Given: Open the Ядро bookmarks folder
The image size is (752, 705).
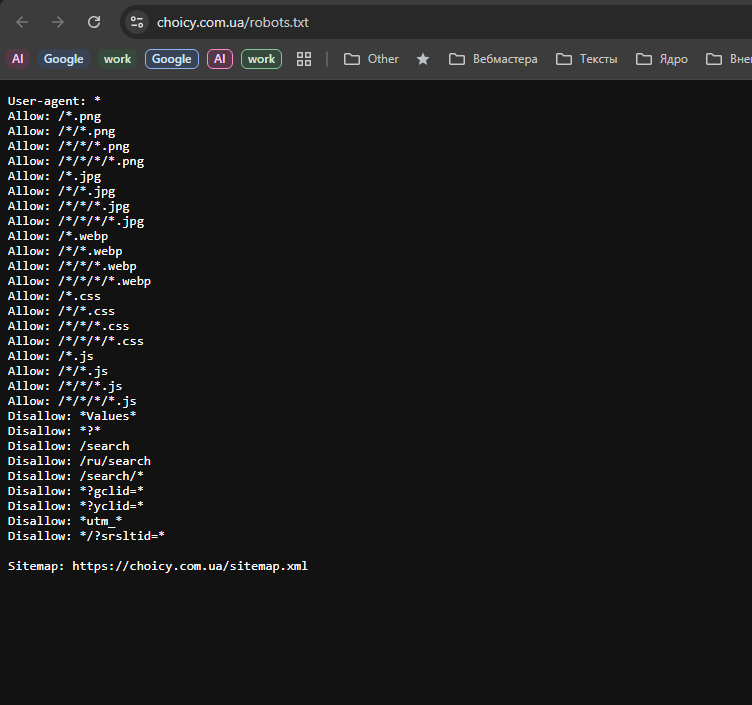Looking at the screenshot, I should tap(662, 59).
